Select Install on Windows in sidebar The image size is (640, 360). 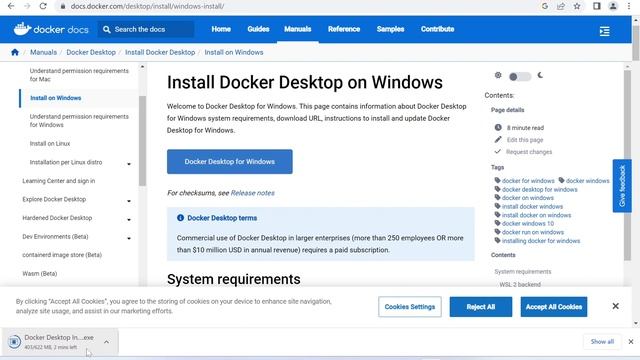pos(56,98)
